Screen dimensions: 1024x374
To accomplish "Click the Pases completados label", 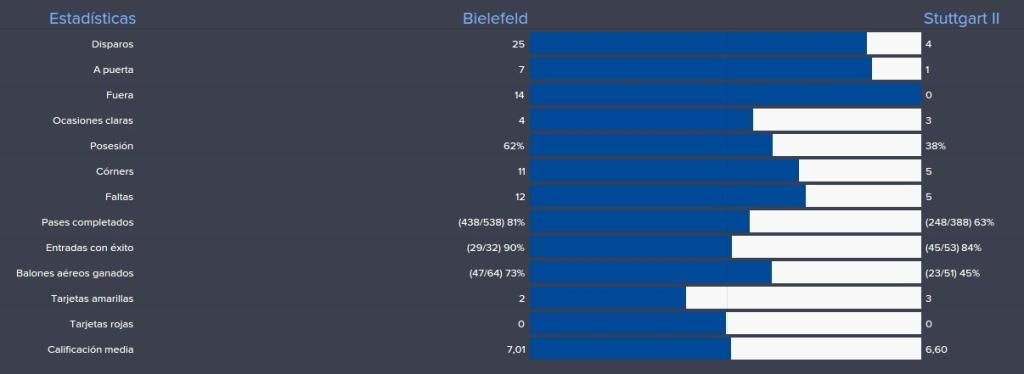I will [x=88, y=223].
